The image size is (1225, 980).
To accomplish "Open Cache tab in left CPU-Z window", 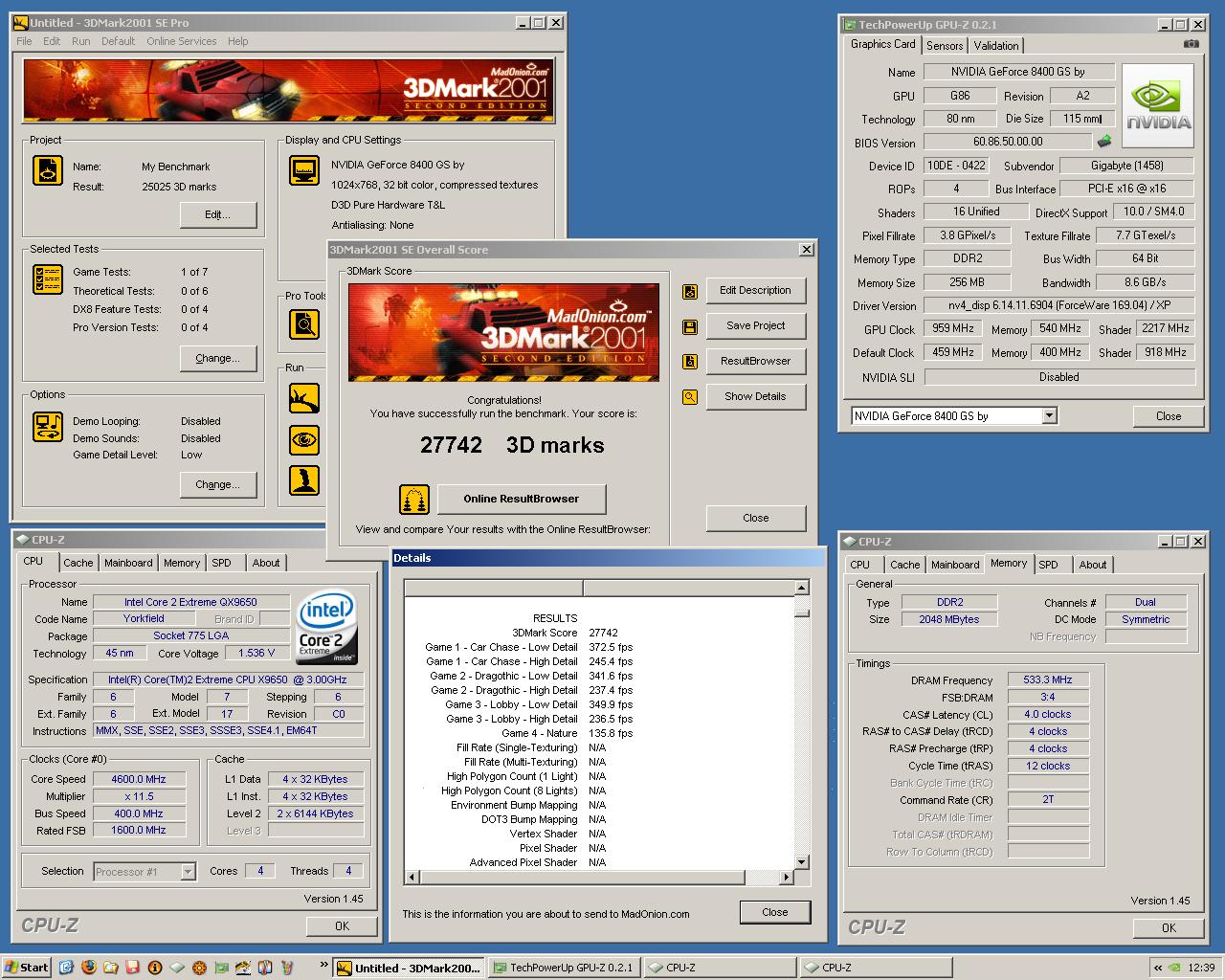I will click(x=78, y=563).
